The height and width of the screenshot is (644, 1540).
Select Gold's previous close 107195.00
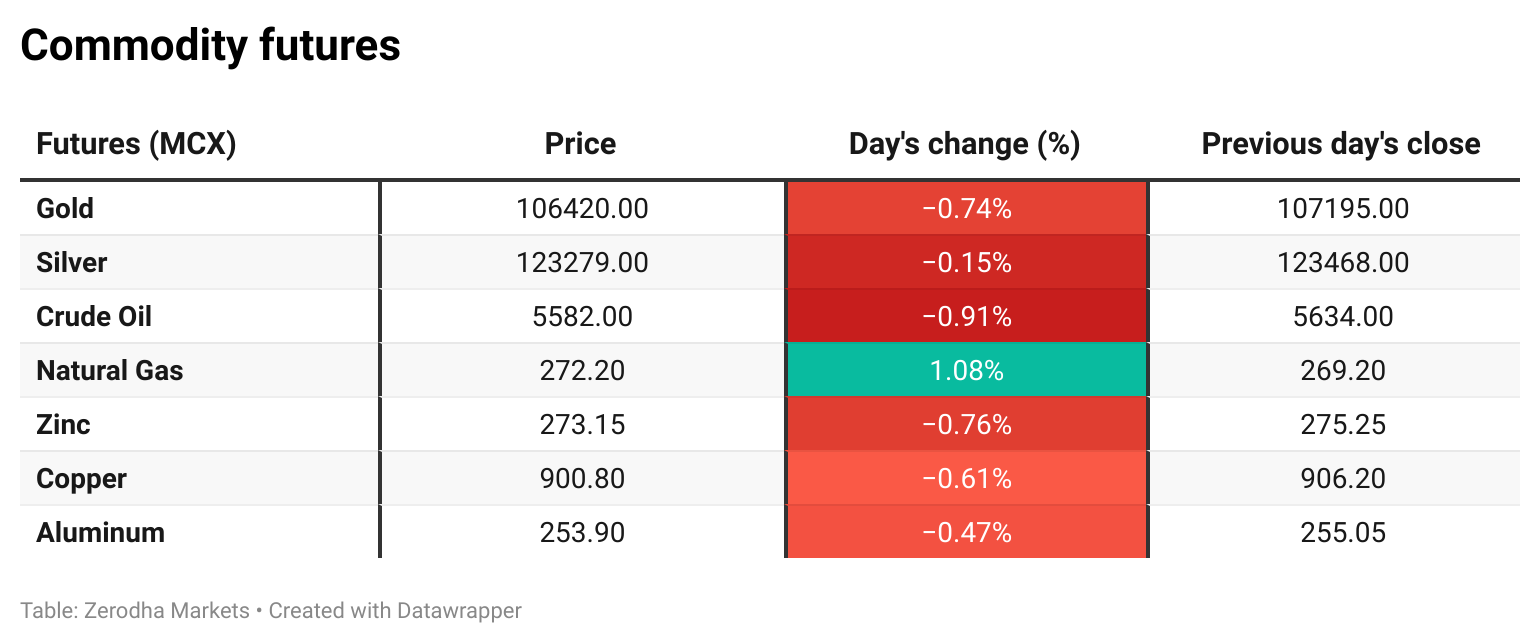tap(1343, 209)
